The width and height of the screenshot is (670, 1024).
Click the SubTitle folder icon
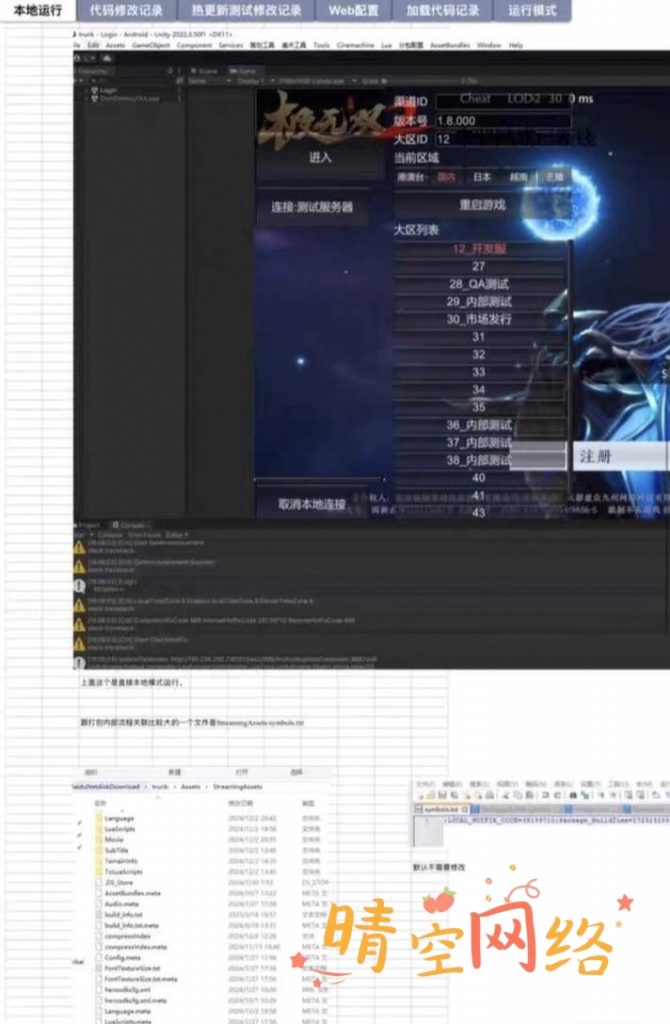[99, 851]
